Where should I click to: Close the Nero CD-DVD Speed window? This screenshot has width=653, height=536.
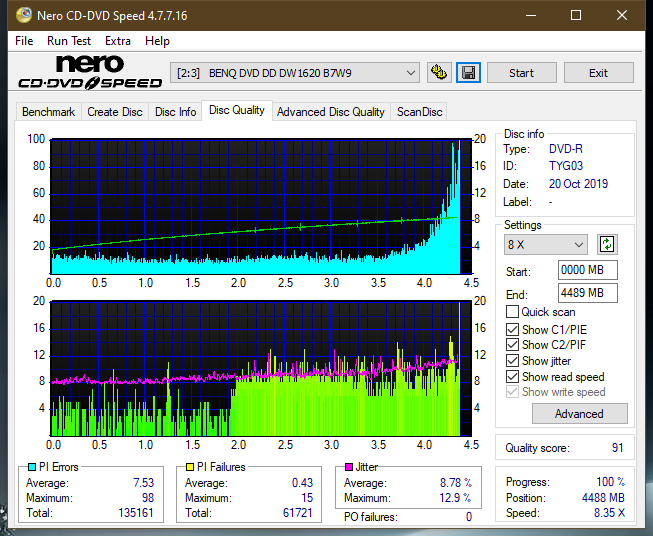point(622,15)
